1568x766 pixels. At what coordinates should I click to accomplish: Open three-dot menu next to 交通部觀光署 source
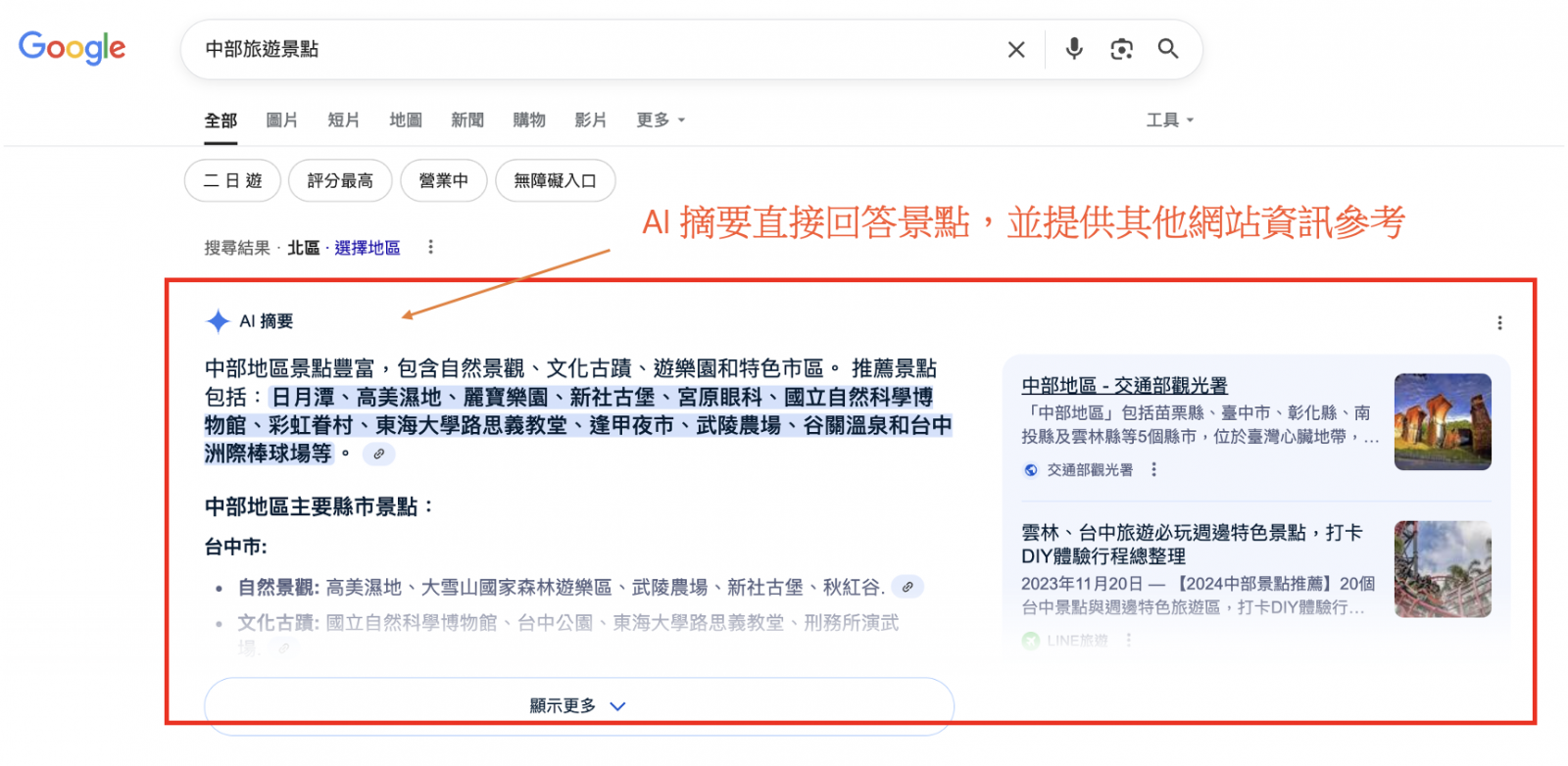(1153, 470)
